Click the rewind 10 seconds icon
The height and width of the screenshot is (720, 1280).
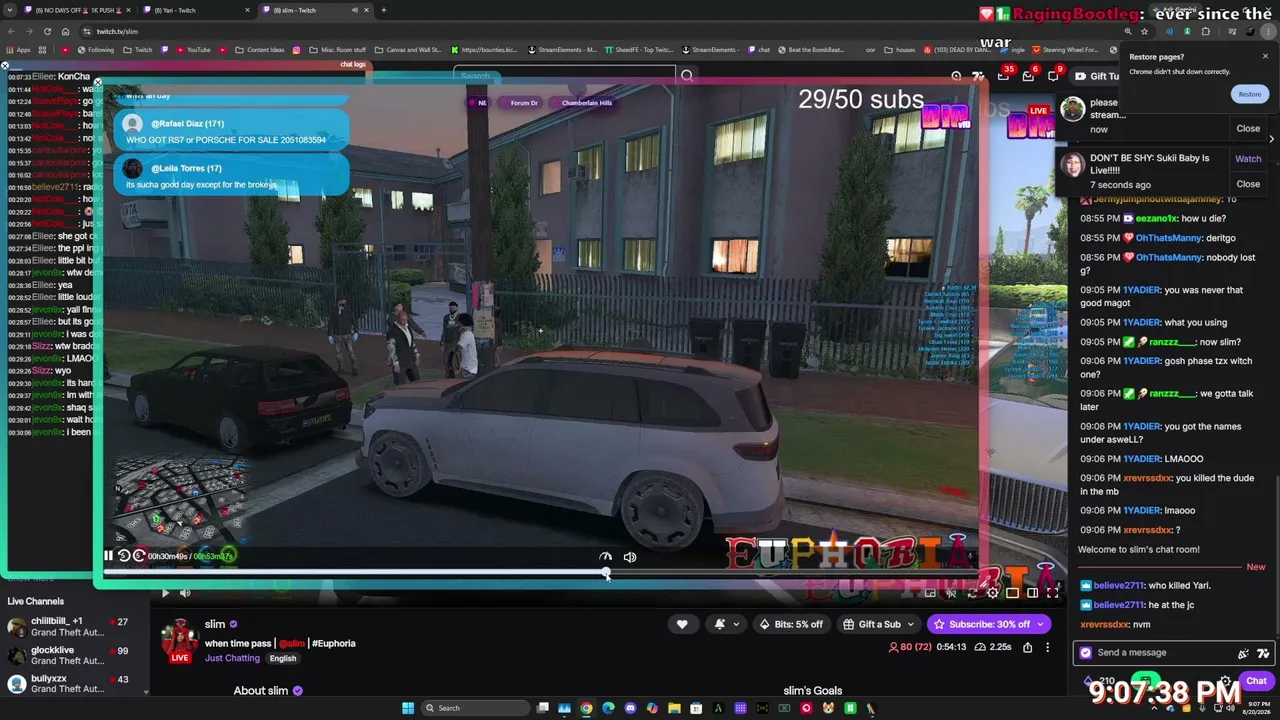click(124, 556)
